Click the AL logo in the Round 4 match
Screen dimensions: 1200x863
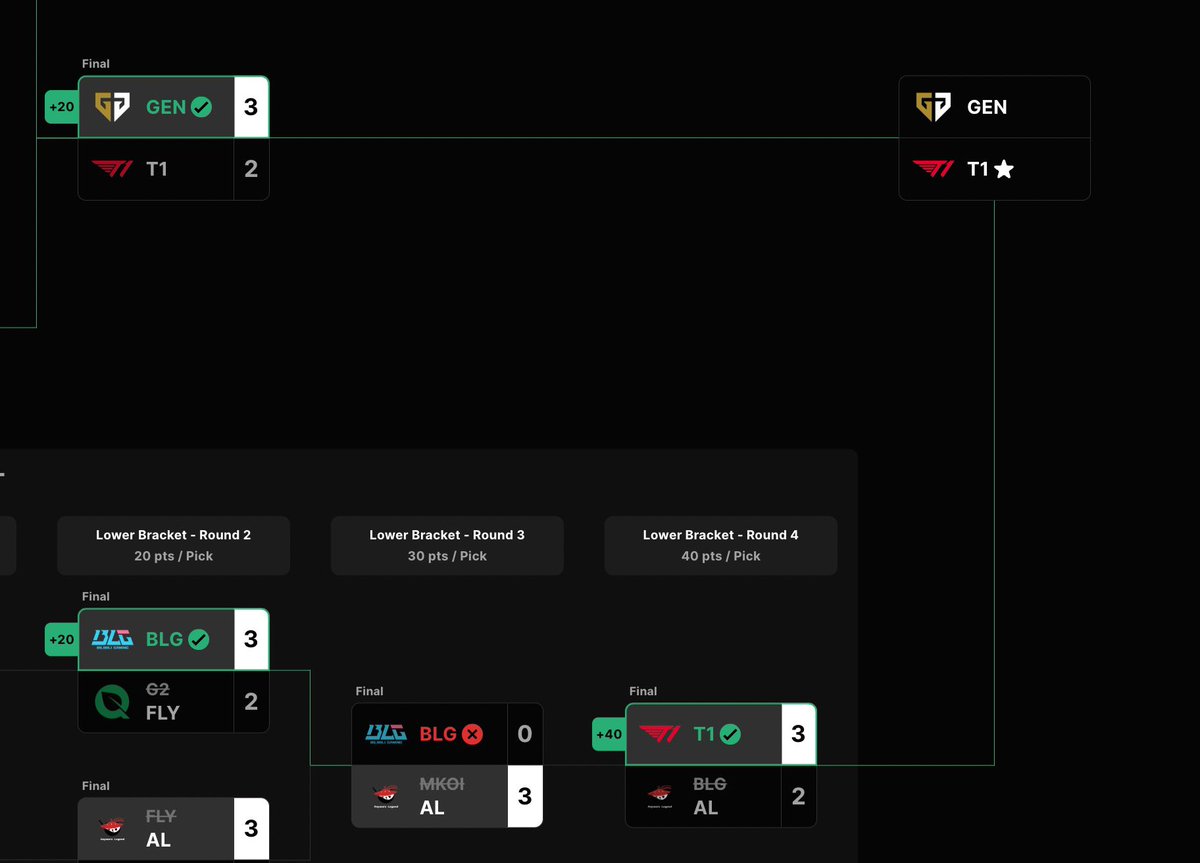659,796
